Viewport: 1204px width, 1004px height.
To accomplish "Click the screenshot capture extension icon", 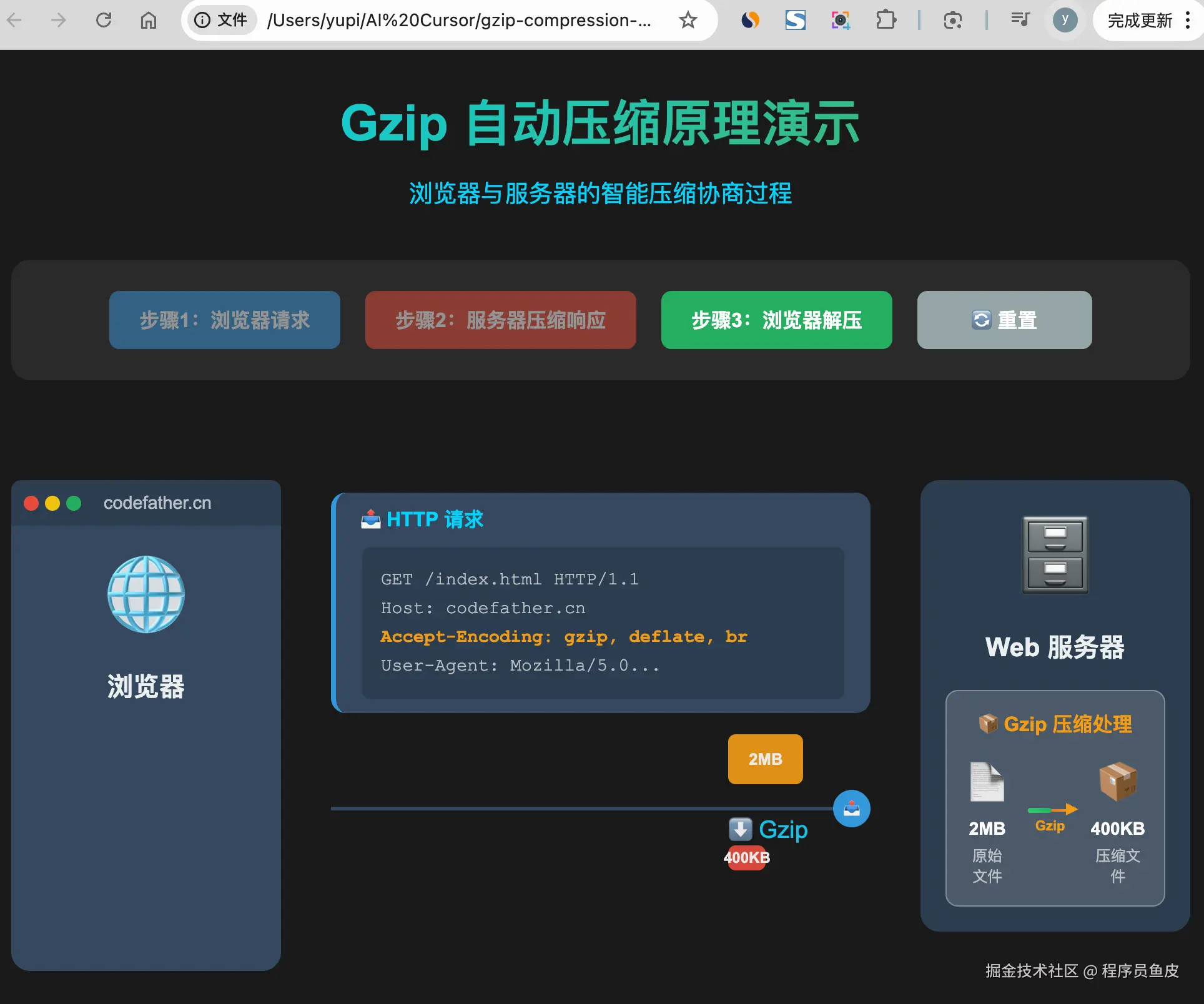I will [841, 21].
